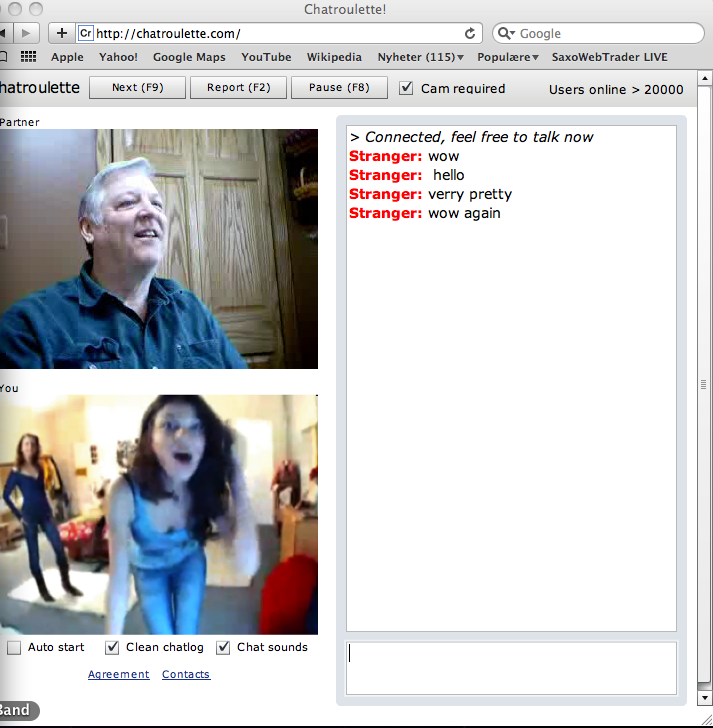Click the 'Users online > 20000' text
The image size is (713, 728).
coord(616,89)
